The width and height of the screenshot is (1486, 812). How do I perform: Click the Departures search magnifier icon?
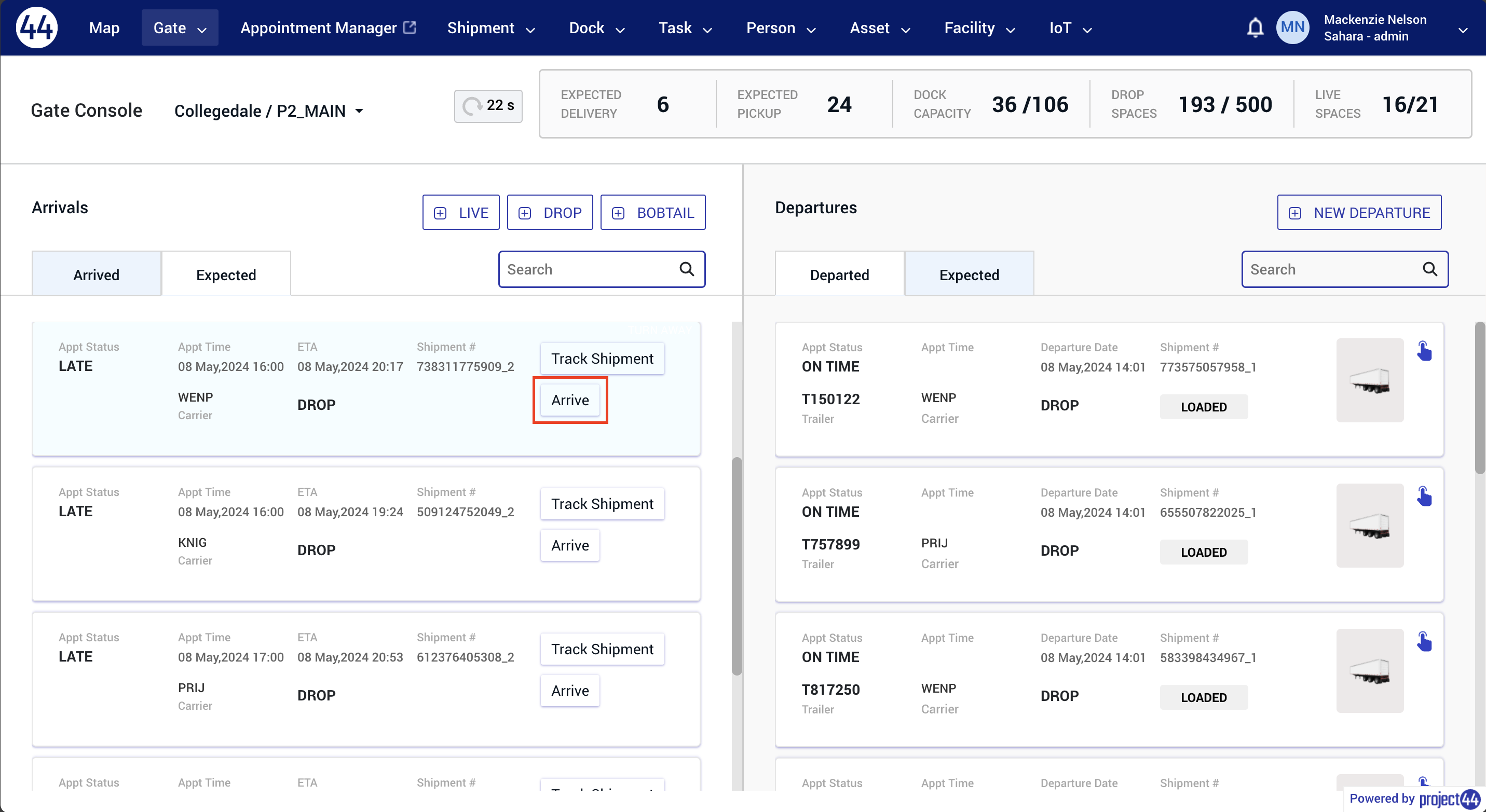1429,269
